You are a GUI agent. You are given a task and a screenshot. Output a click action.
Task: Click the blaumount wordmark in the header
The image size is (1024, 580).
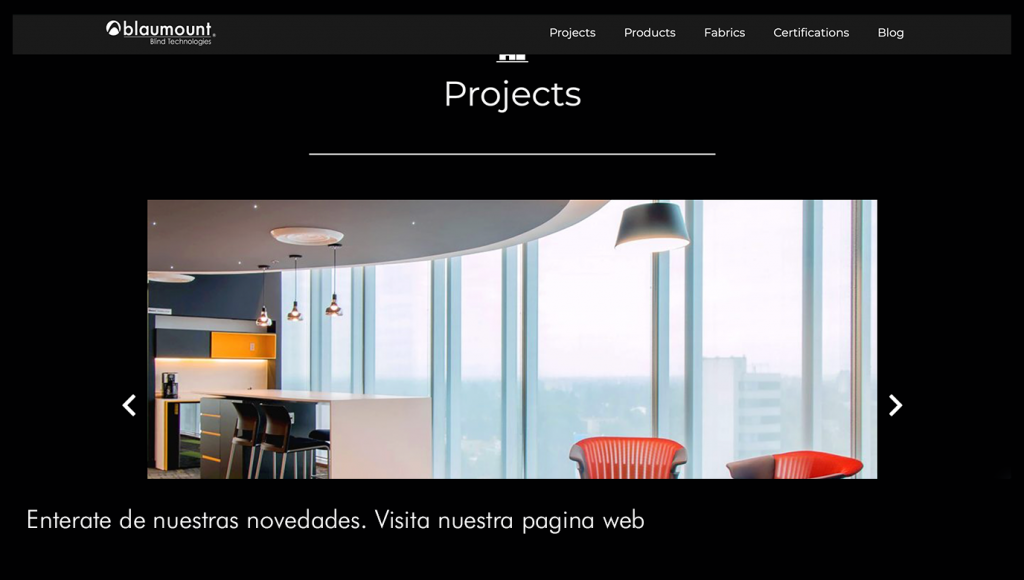click(168, 29)
